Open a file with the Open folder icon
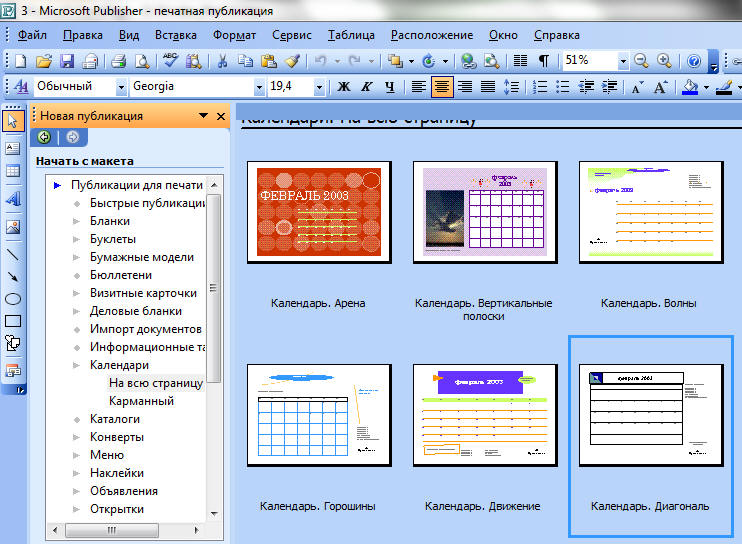The height and width of the screenshot is (544, 742). click(44, 61)
